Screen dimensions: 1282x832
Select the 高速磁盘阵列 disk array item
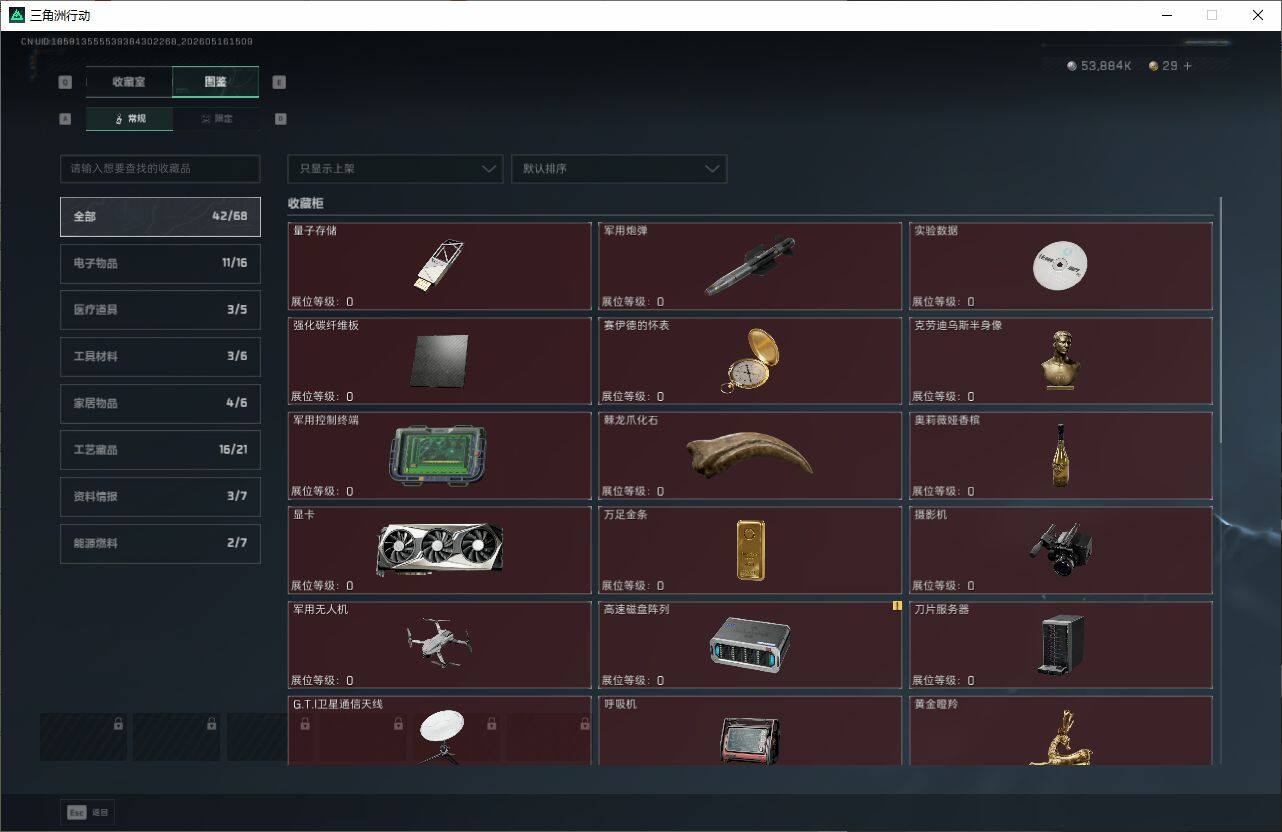(750, 645)
